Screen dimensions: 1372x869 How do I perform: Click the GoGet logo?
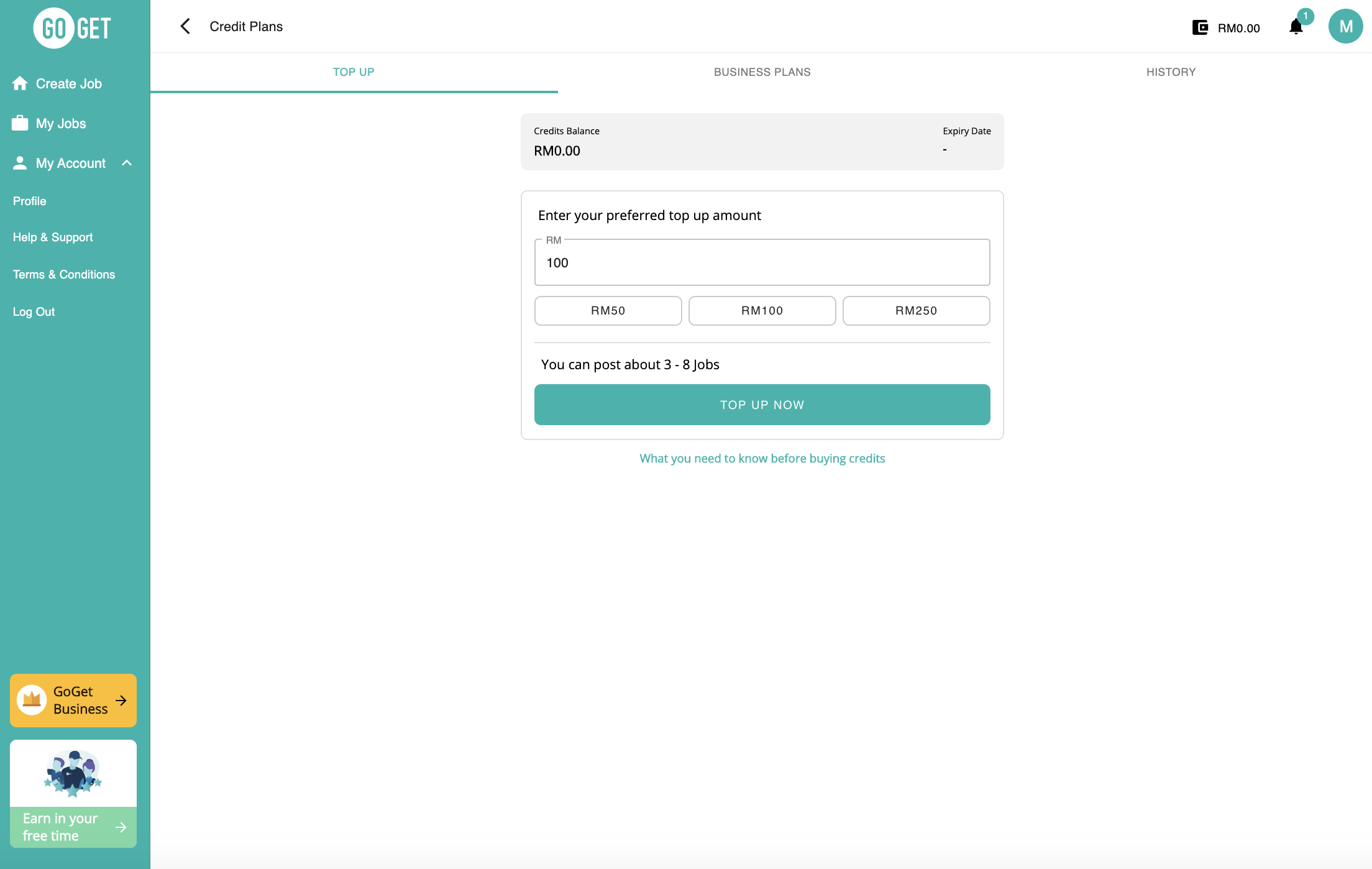pos(73,28)
